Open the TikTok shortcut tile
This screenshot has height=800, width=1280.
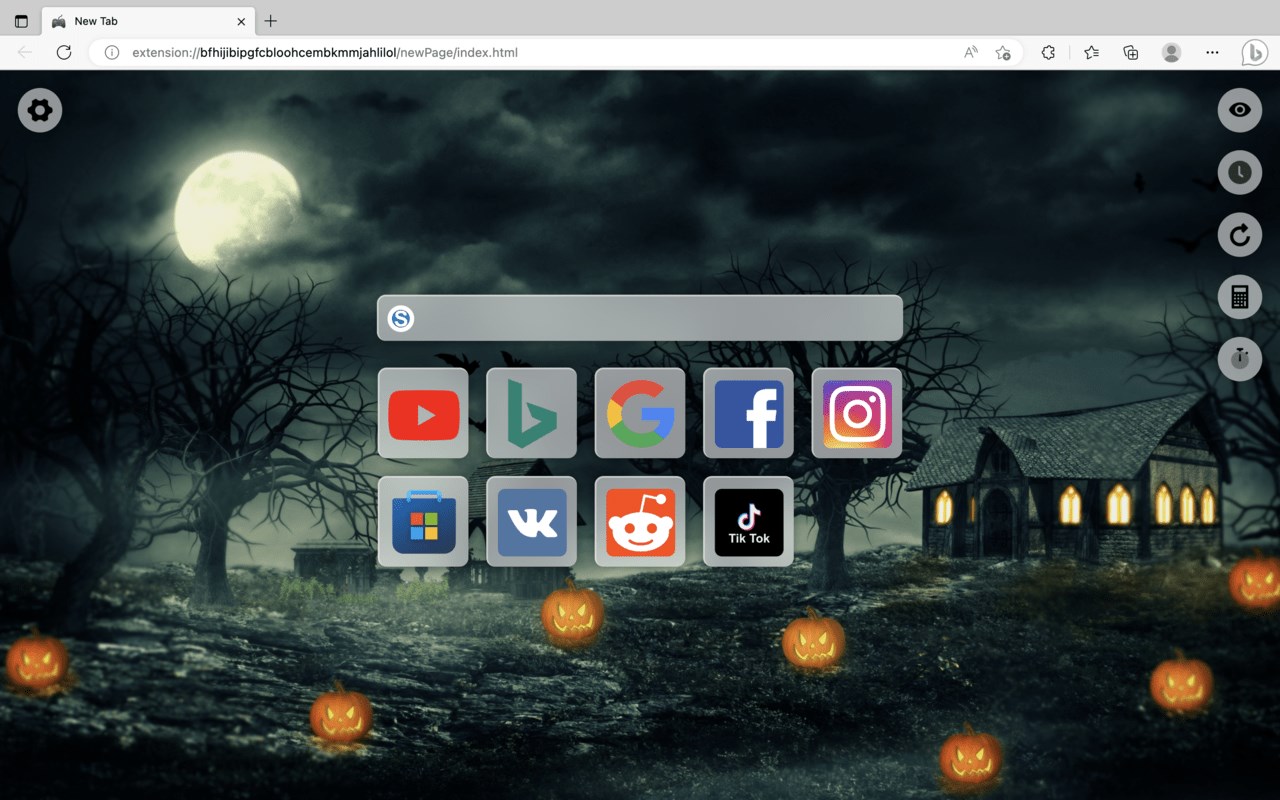click(x=748, y=521)
